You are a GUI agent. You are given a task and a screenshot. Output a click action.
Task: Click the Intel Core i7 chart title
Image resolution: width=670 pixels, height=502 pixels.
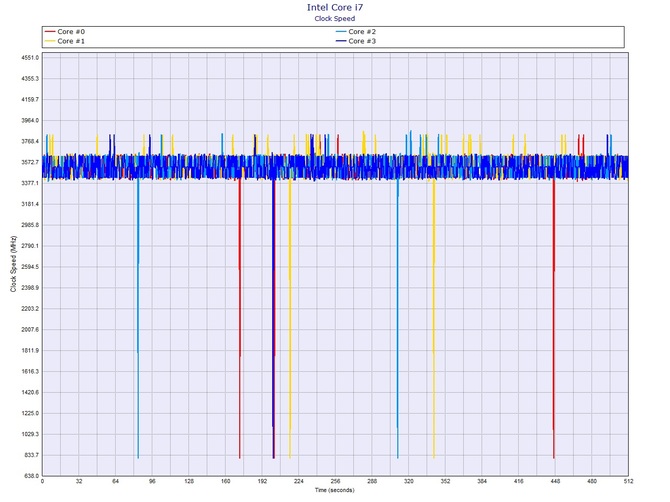335,7
